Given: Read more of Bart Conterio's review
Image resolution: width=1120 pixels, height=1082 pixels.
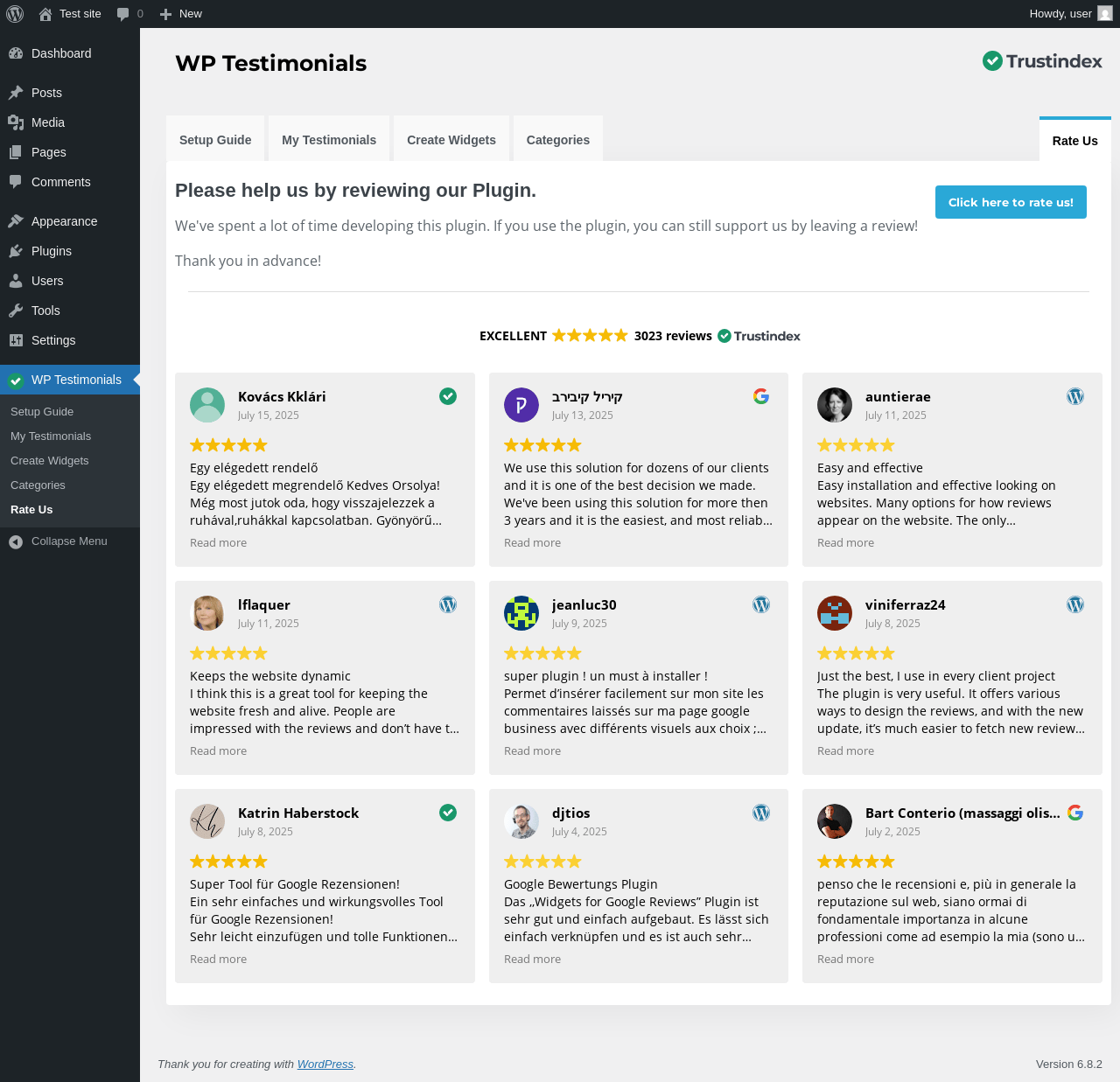Looking at the screenshot, I should coord(846,960).
